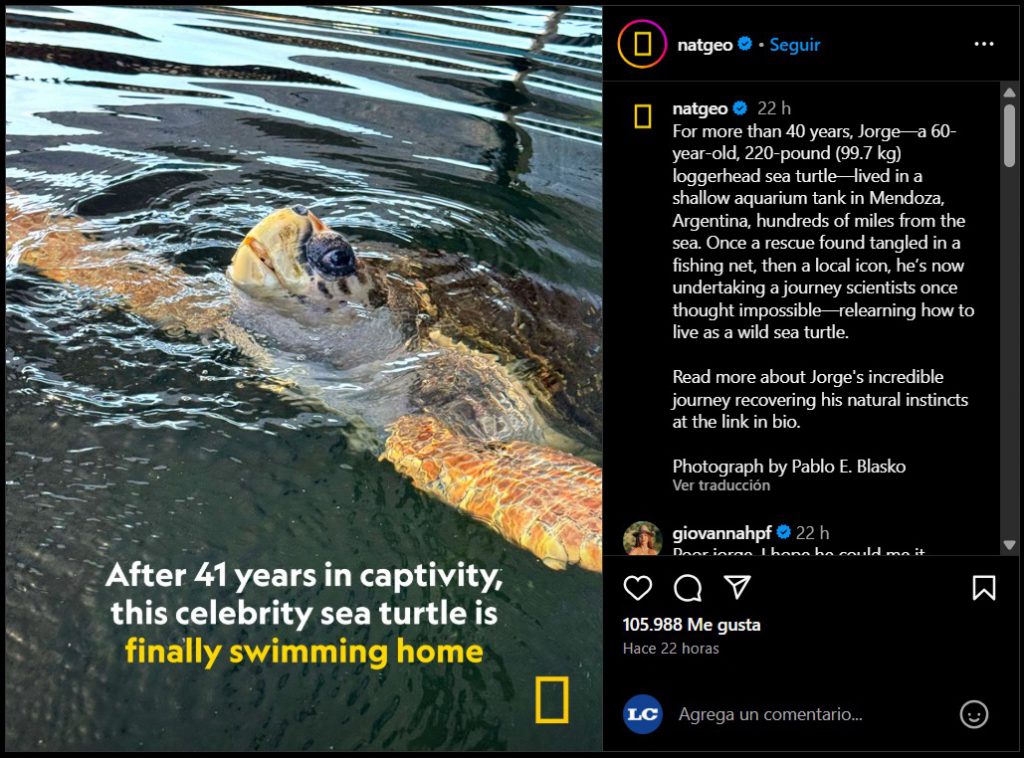Open natgeo username in caption
Screen dimensions: 1024x758
(700, 108)
